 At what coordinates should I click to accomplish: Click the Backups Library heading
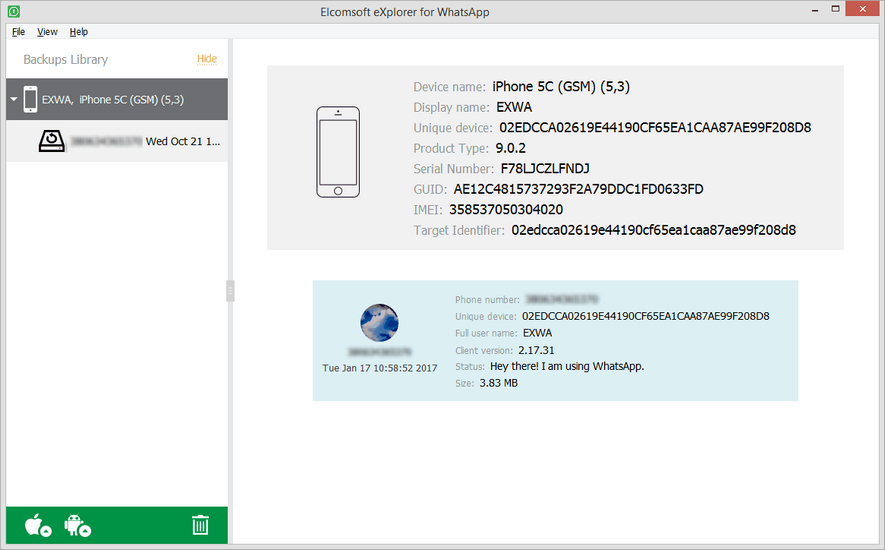(65, 59)
